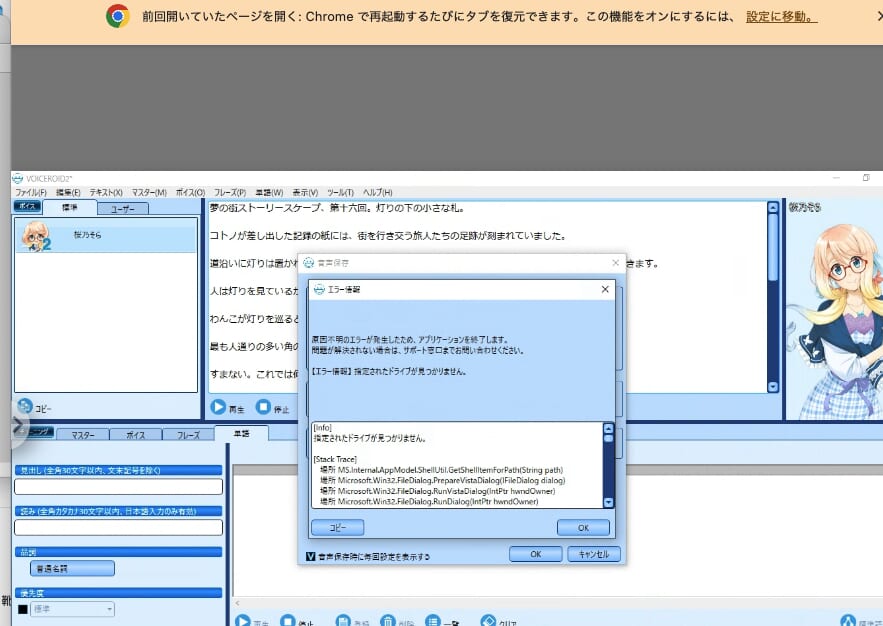883x626 pixels.
Task: Click the コピー icon under the voice list
Action: [25, 406]
